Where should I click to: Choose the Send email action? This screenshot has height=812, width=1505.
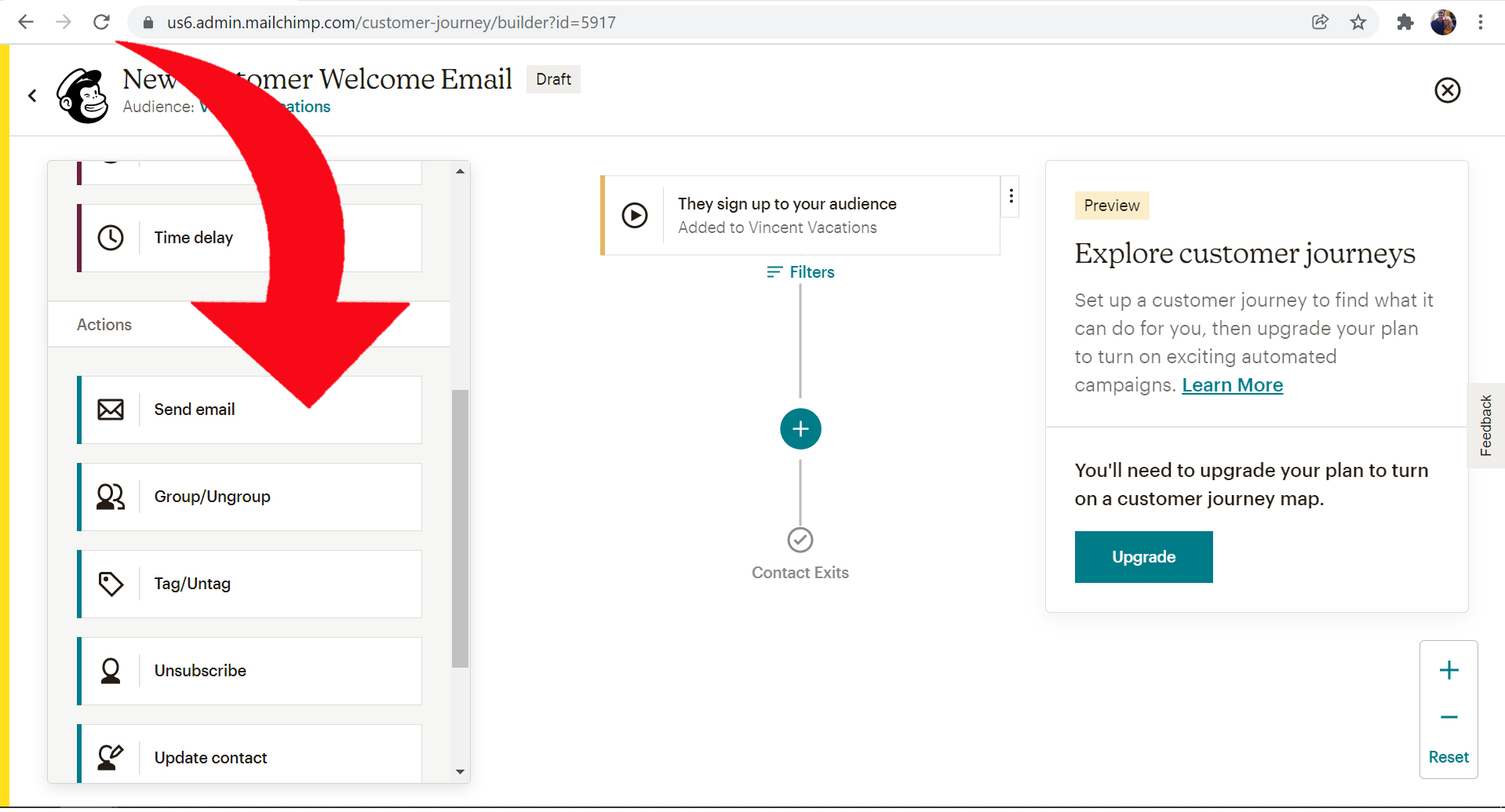point(250,410)
